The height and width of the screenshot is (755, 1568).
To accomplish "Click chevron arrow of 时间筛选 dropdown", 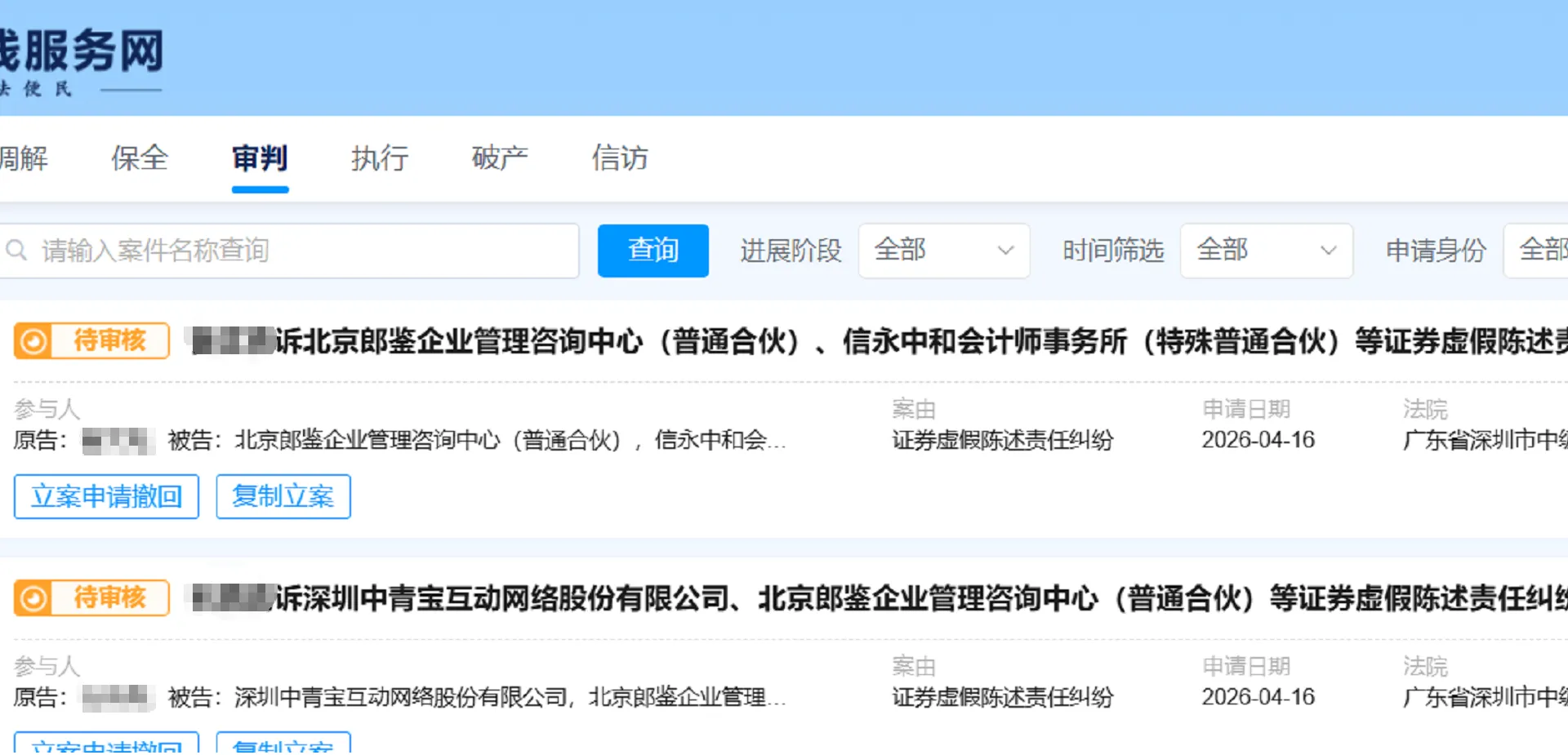I will click(x=1329, y=251).
